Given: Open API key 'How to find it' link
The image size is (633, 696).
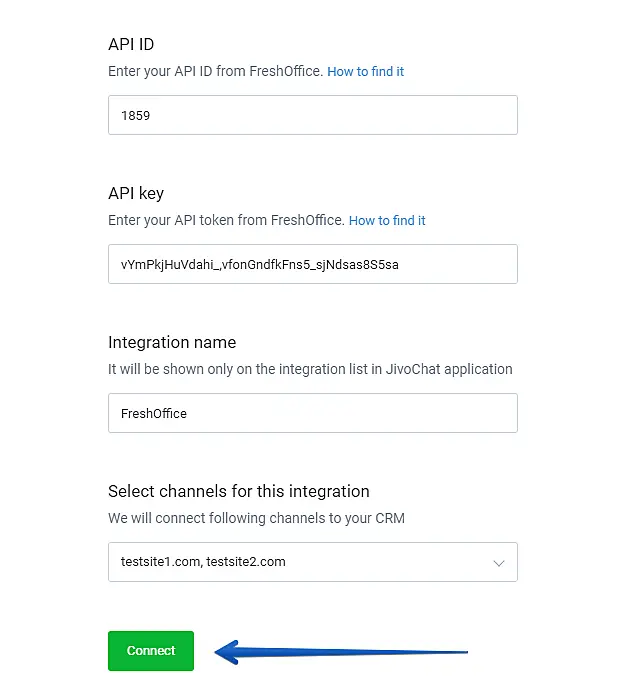Looking at the screenshot, I should [x=387, y=221].
